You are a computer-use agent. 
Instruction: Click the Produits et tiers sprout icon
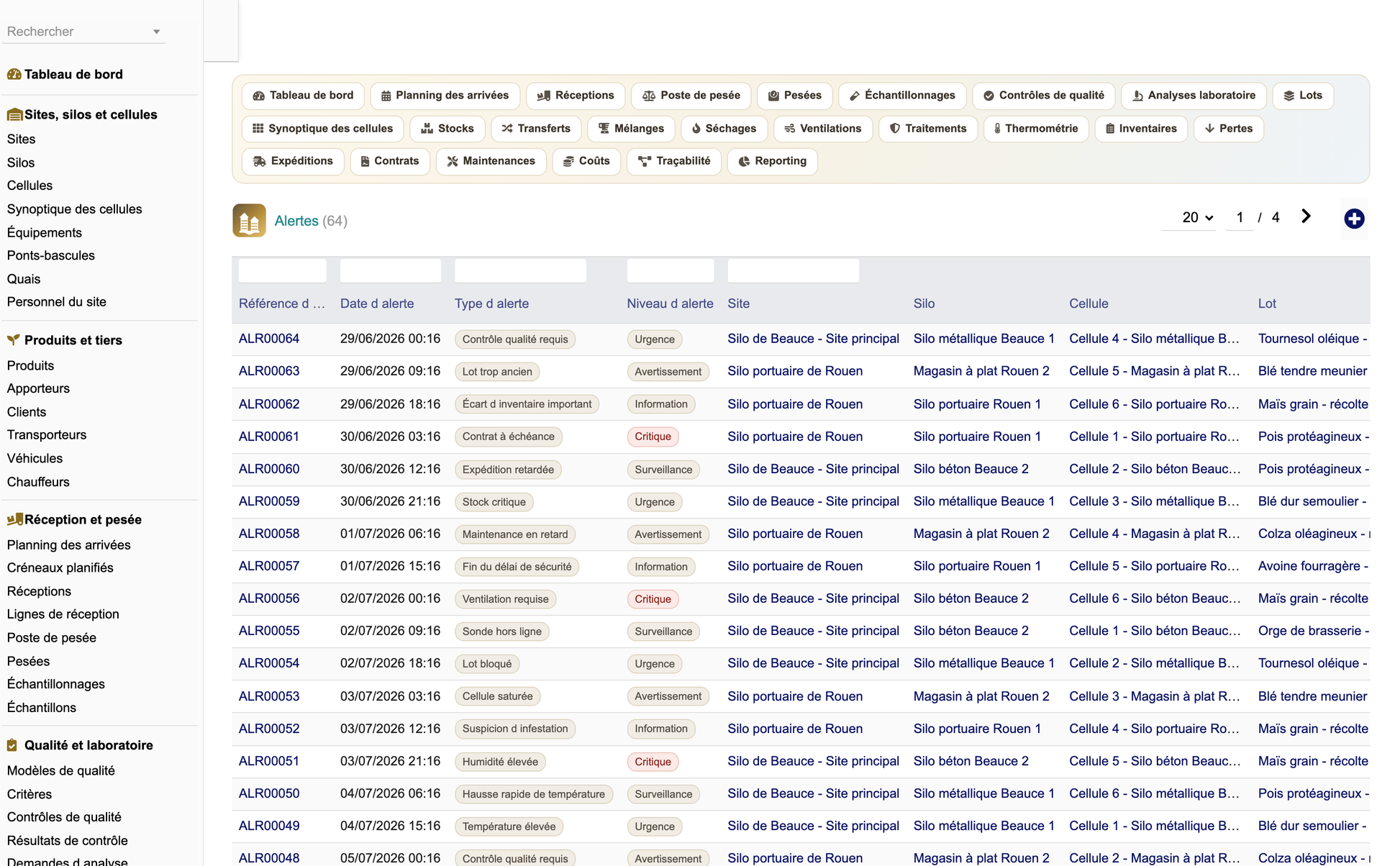point(14,339)
